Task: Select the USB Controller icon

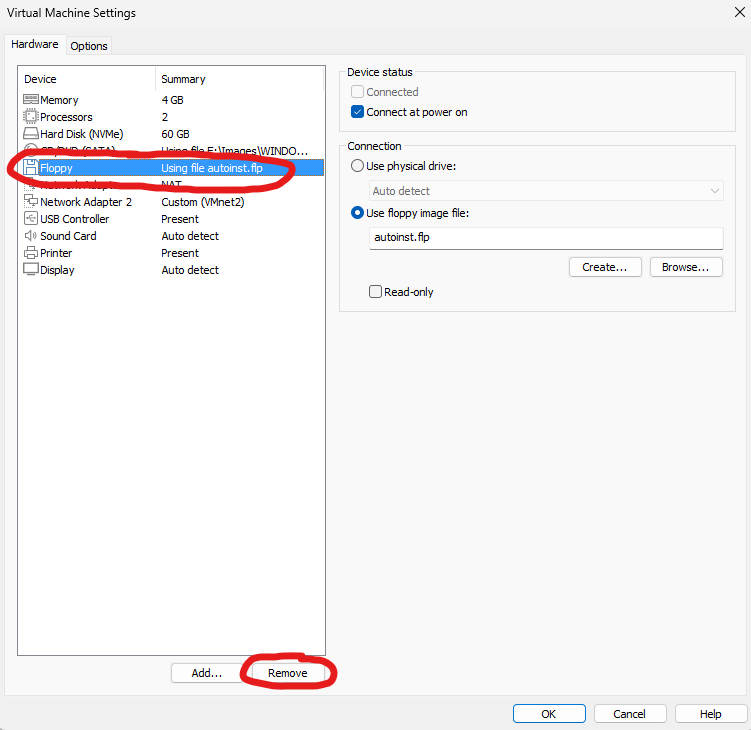Action: [x=30, y=219]
